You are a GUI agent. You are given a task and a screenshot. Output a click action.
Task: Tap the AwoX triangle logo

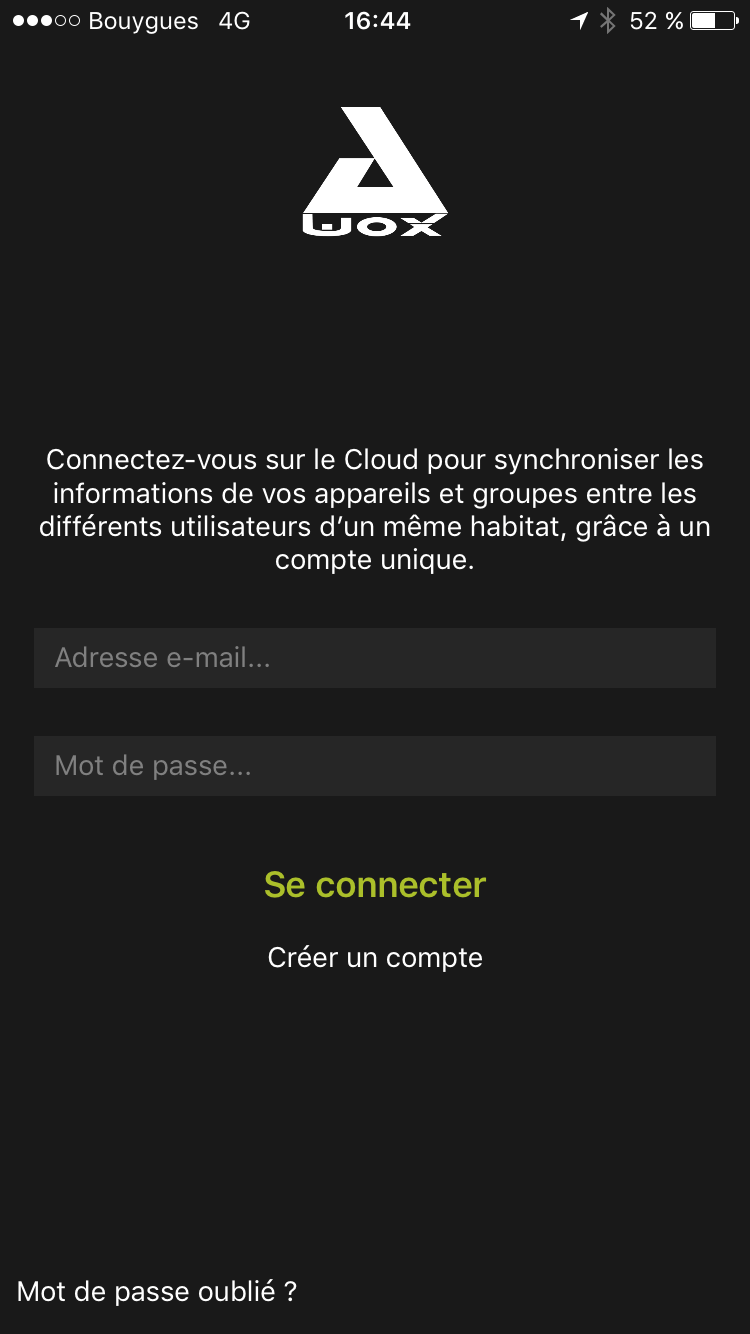coord(374,162)
